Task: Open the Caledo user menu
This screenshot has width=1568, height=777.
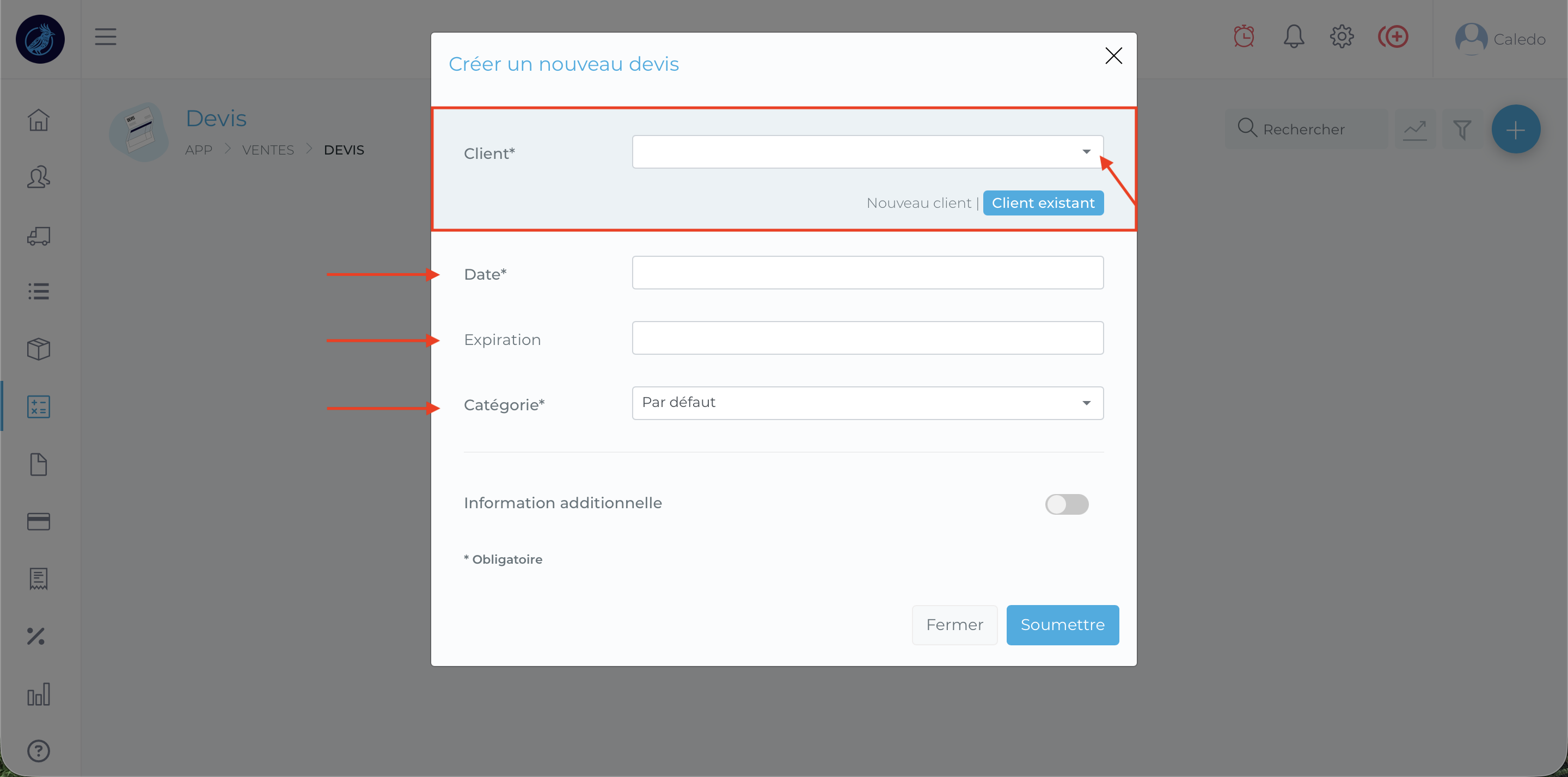Action: [x=1500, y=40]
